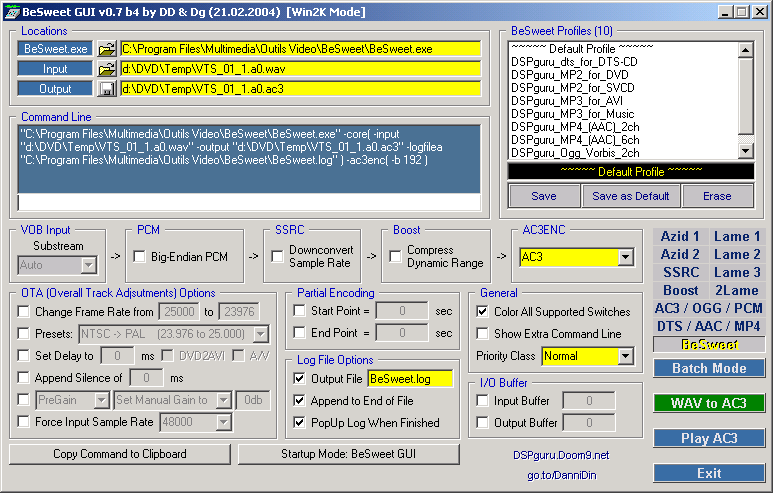This screenshot has height=493, width=773.
Task: Erase the selected profile
Action: (x=717, y=196)
